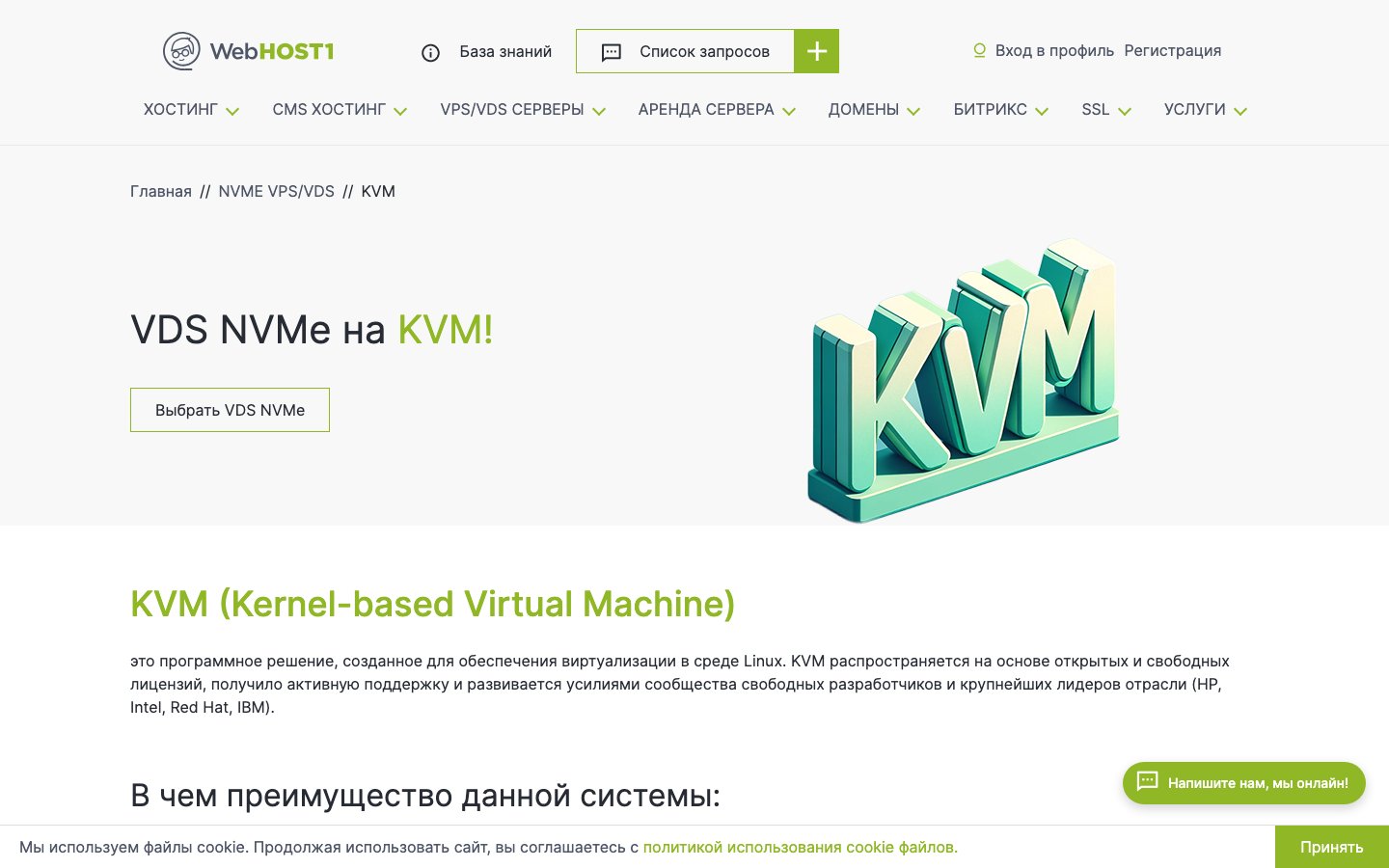
Task: Open the cookie policy link
Action: point(801,847)
